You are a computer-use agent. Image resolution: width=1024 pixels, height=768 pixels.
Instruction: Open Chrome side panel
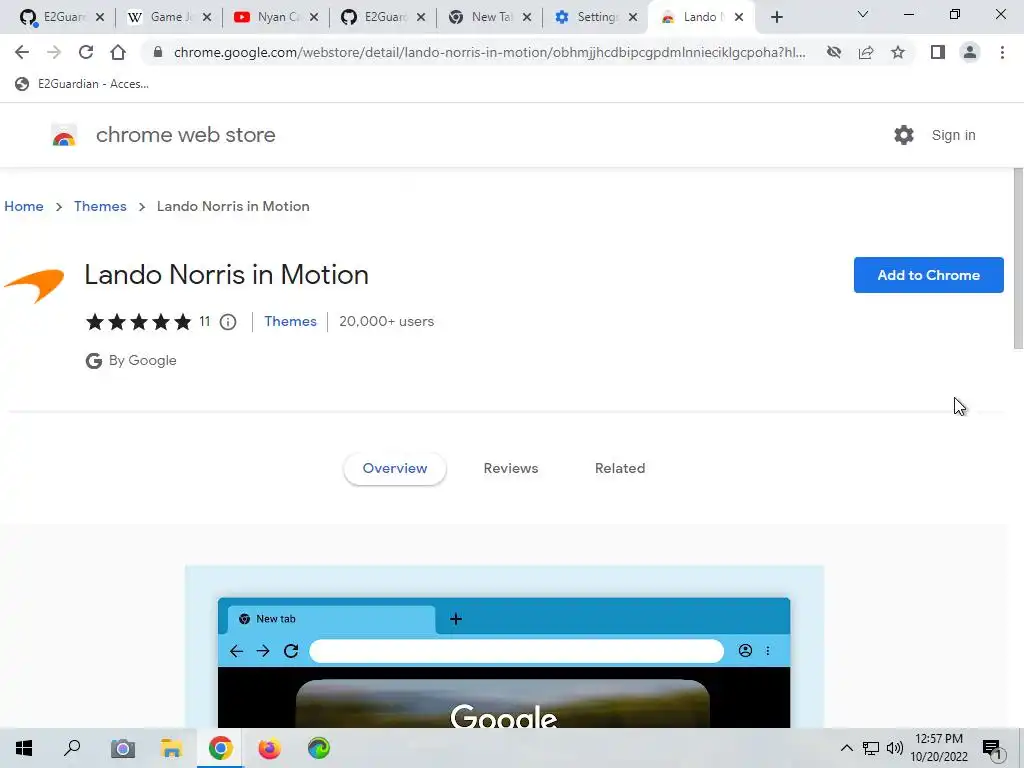pyautogui.click(x=938, y=52)
